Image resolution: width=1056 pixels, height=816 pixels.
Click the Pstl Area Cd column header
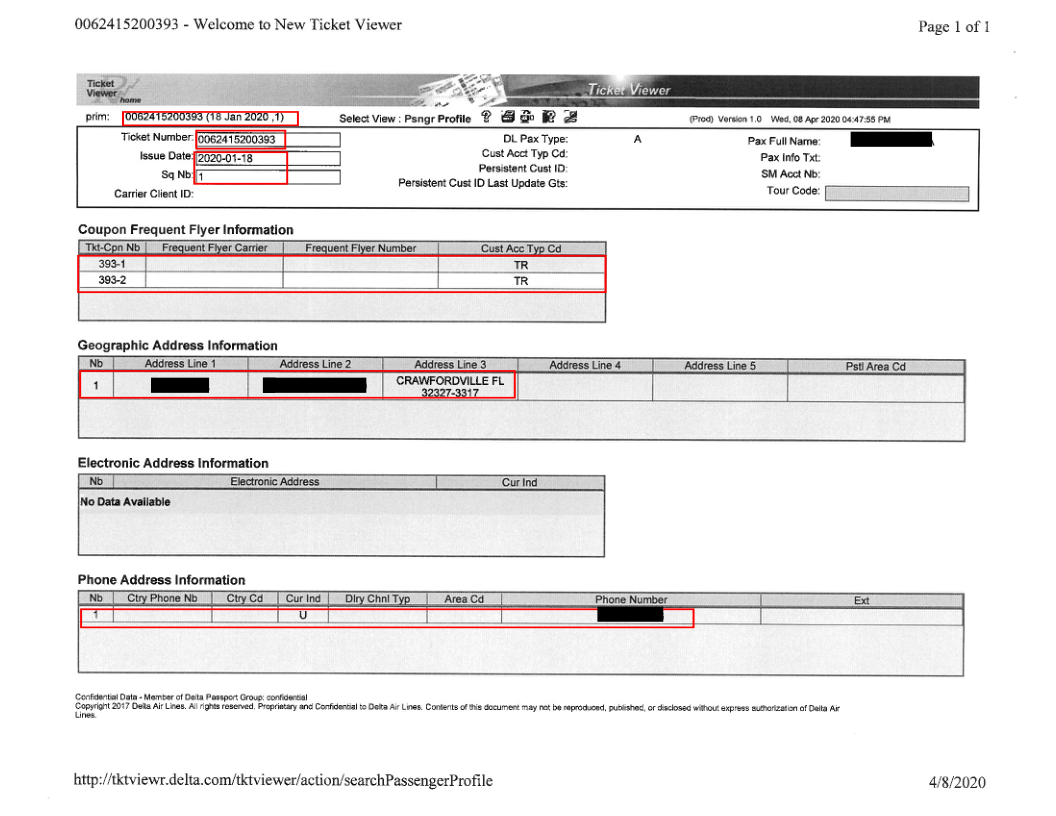tap(875, 366)
